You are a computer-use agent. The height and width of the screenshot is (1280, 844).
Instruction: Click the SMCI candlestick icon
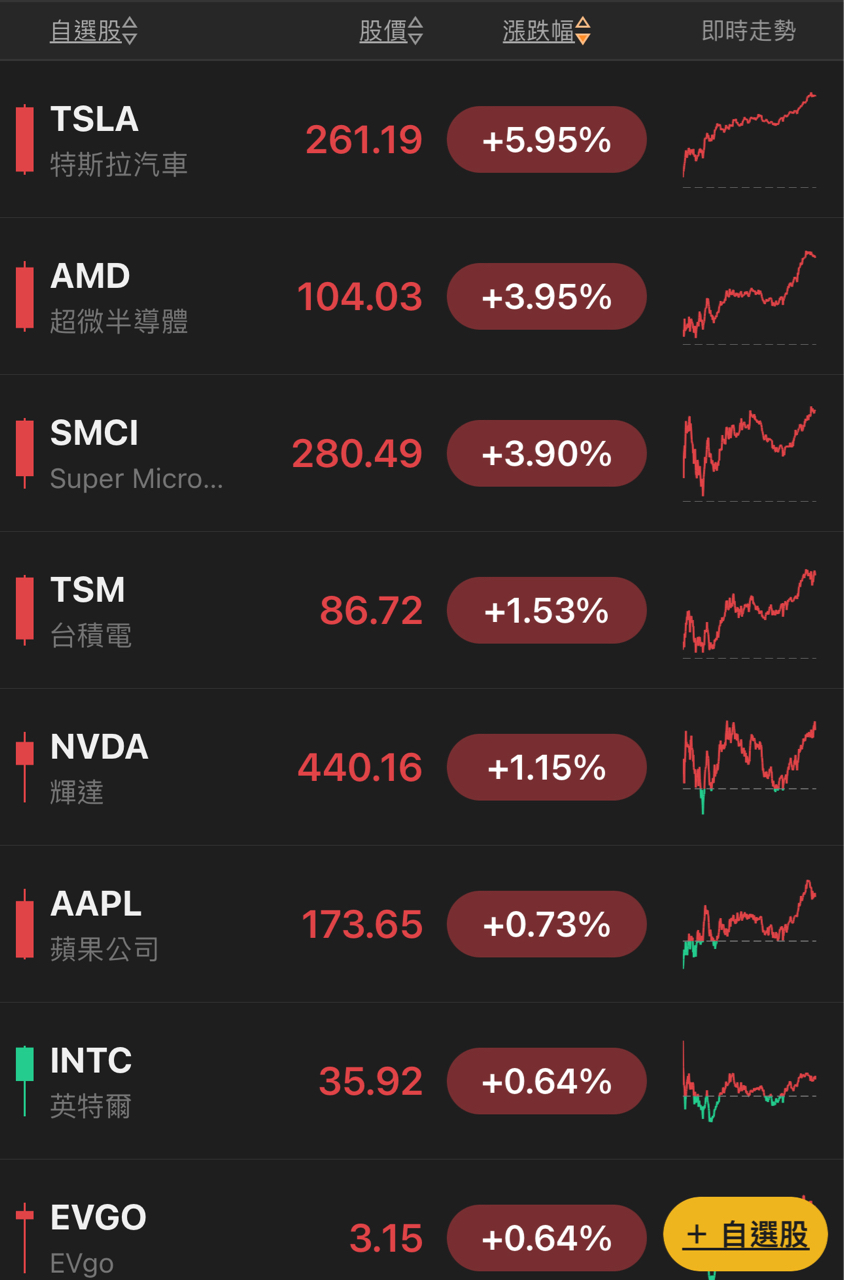pyautogui.click(x=25, y=452)
